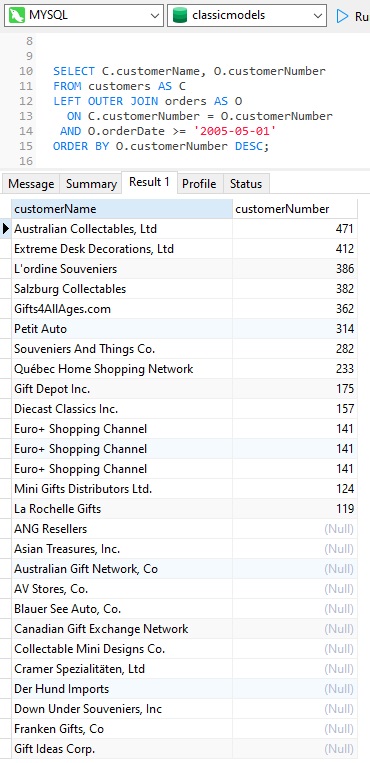370x763 pixels.
Task: Click customer number 124 cell
Action: coord(295,489)
